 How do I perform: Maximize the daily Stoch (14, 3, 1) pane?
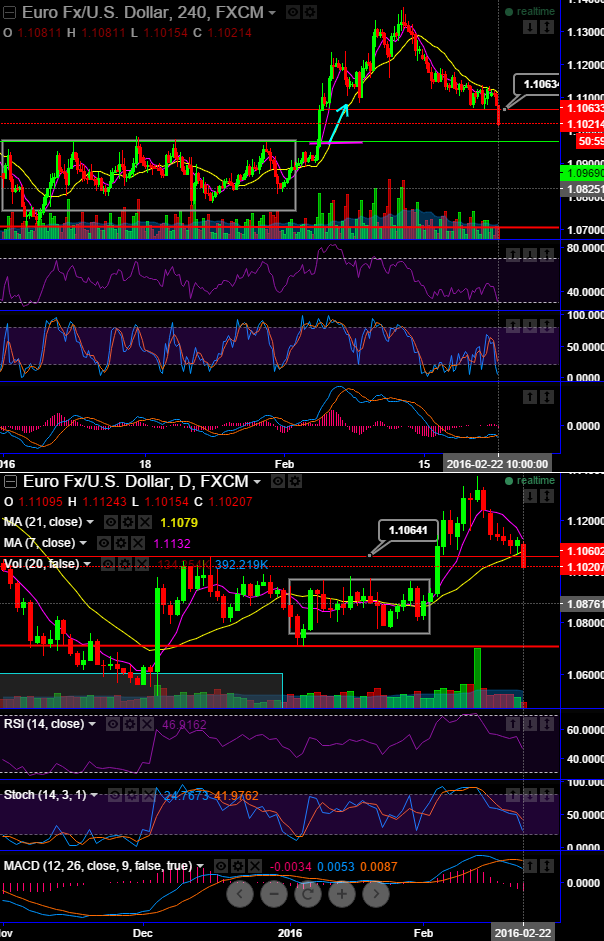pos(546,795)
